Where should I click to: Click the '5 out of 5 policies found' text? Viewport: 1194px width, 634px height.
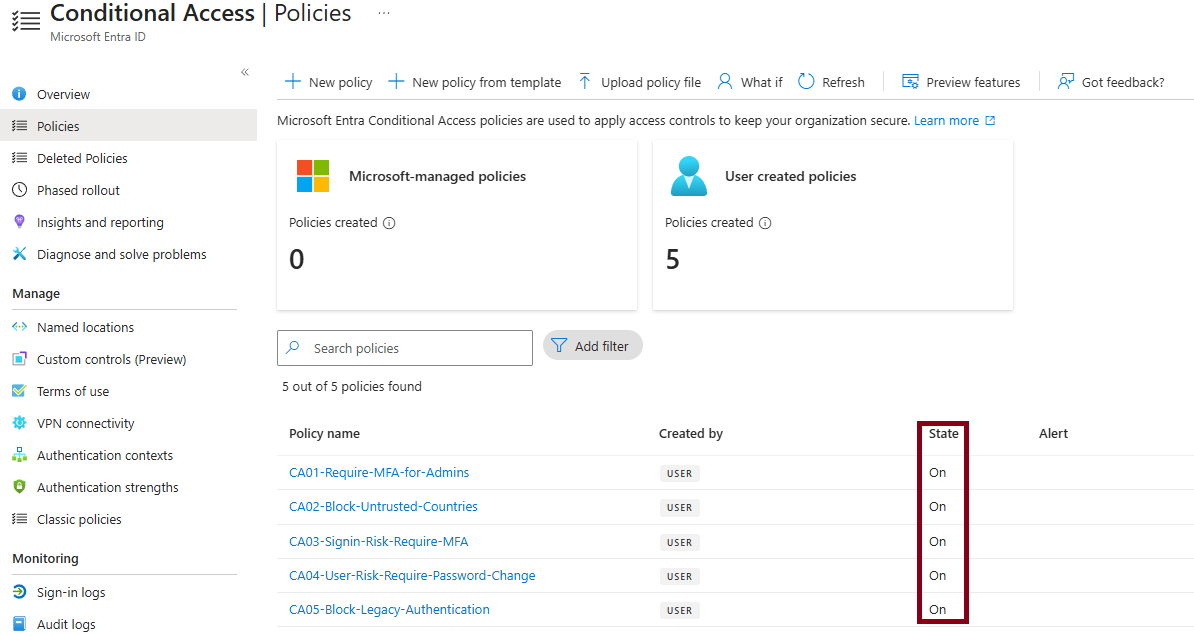(x=352, y=387)
